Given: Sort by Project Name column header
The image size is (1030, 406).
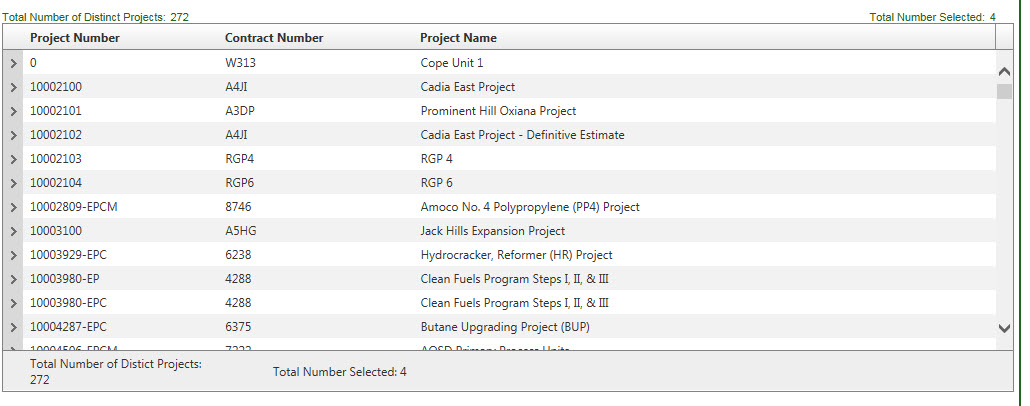Looking at the screenshot, I should click(x=458, y=38).
